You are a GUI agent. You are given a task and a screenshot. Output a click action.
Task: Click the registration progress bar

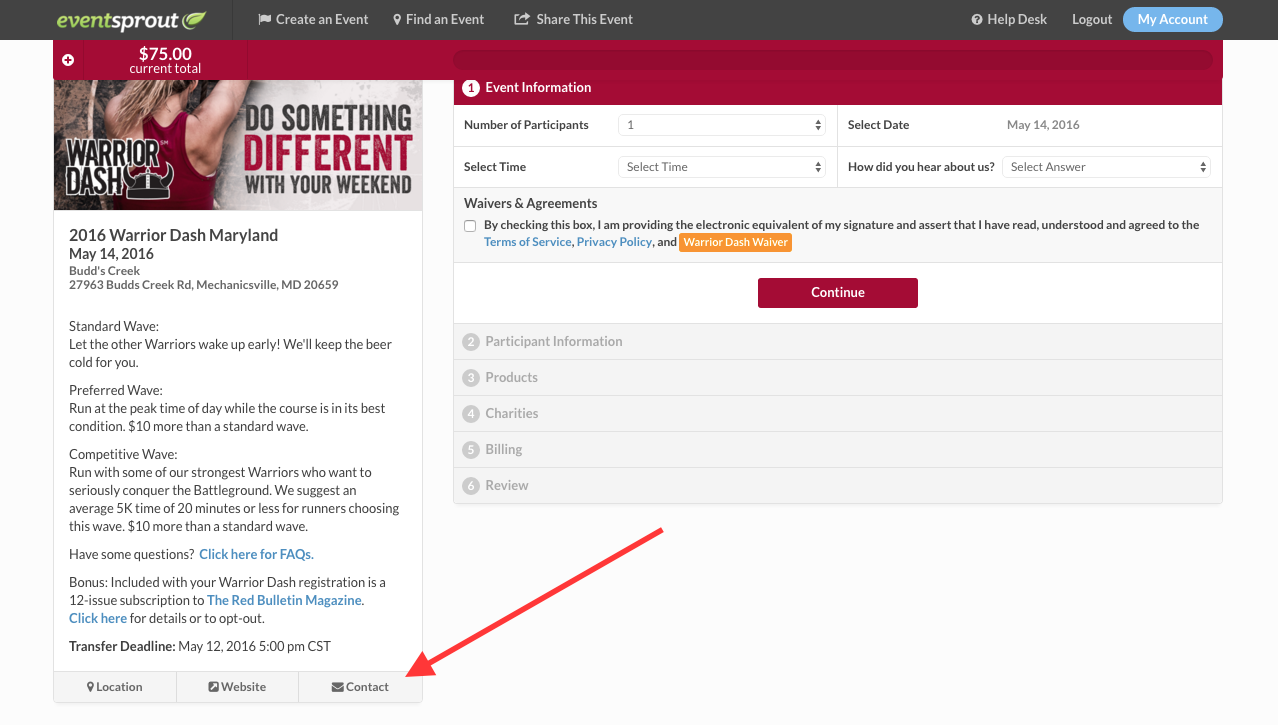833,60
